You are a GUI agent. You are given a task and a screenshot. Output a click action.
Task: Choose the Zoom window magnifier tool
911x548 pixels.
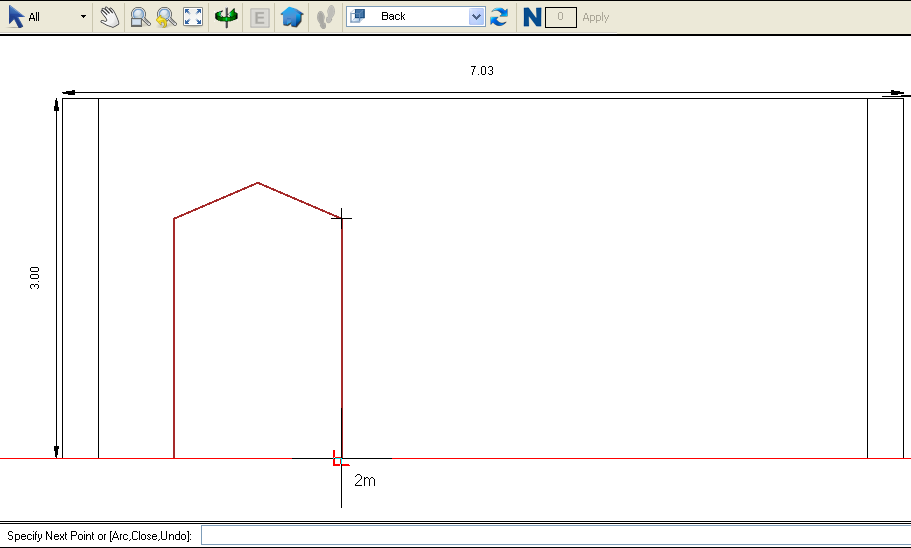point(139,17)
